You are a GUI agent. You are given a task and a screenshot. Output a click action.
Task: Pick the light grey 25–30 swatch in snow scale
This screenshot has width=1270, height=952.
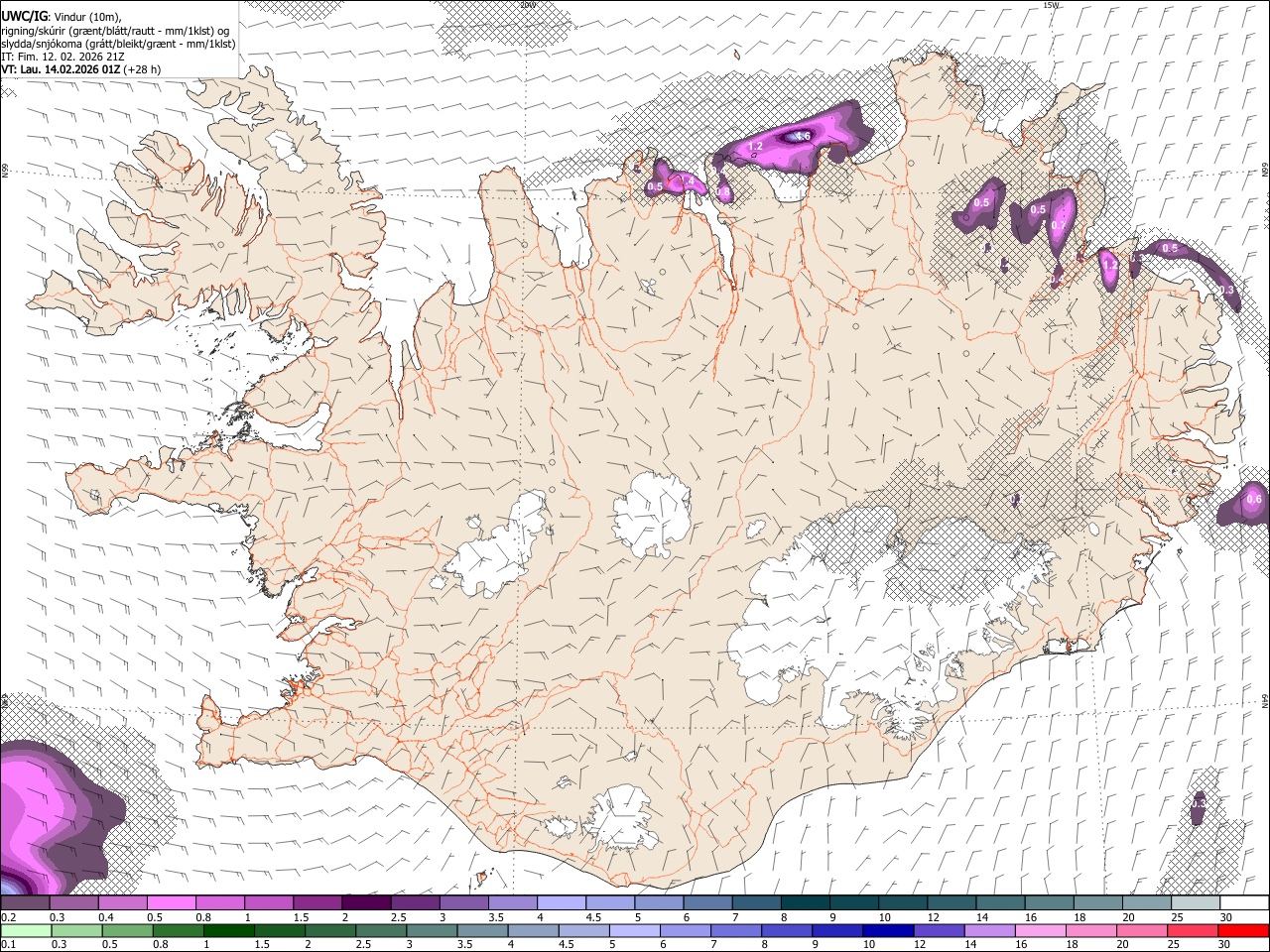[x=1194, y=903]
